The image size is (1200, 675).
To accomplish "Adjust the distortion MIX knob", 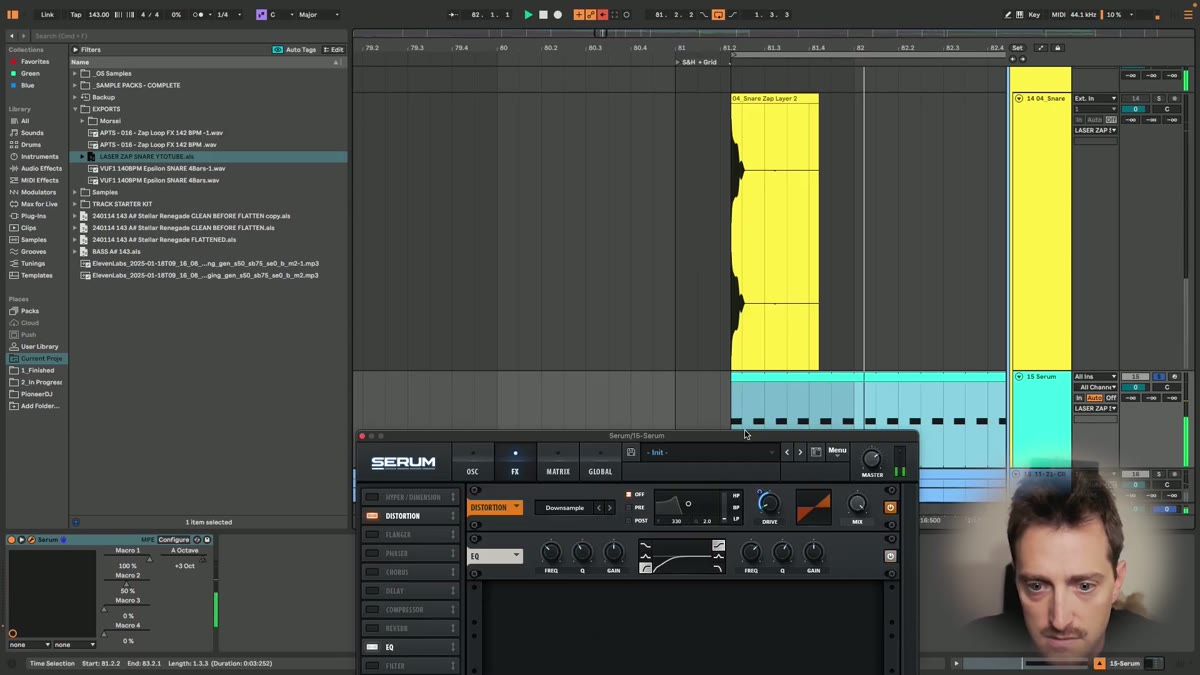I will click(857, 504).
